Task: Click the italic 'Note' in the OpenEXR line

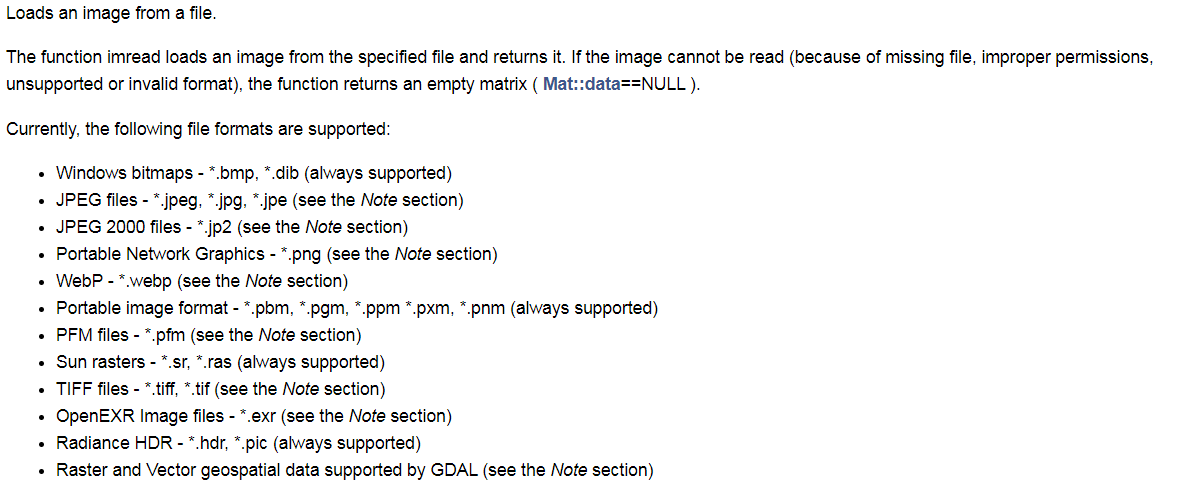Action: click(368, 416)
